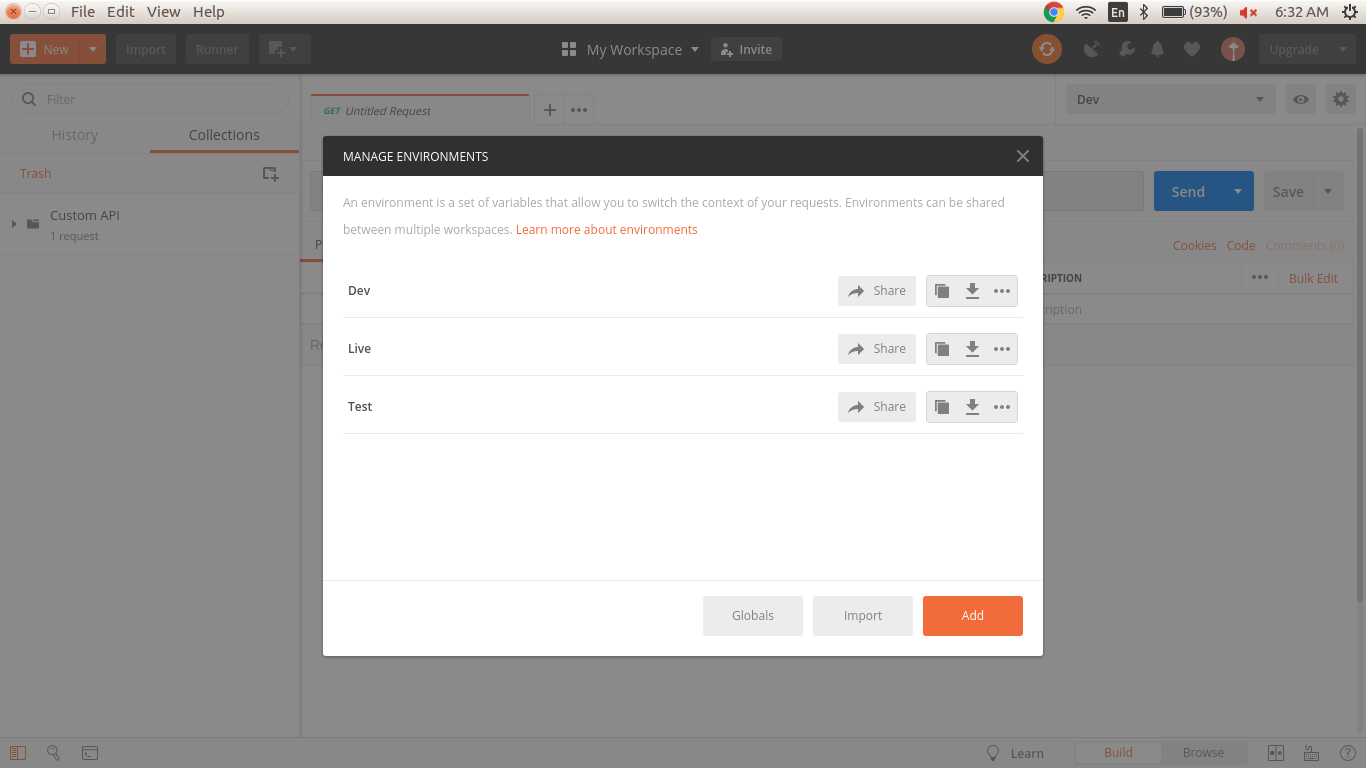The width and height of the screenshot is (1366, 768).
Task: Type in the collection Filter field
Action: tap(148, 99)
